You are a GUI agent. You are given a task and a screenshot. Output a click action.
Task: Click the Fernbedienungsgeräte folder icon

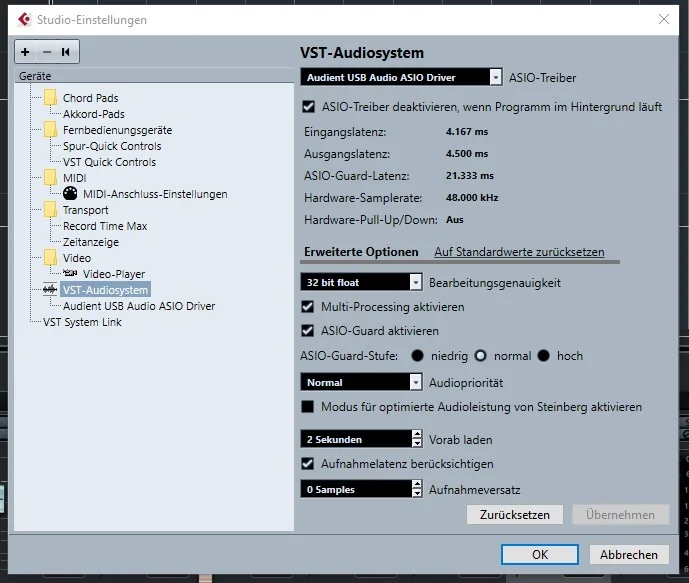pos(51,130)
